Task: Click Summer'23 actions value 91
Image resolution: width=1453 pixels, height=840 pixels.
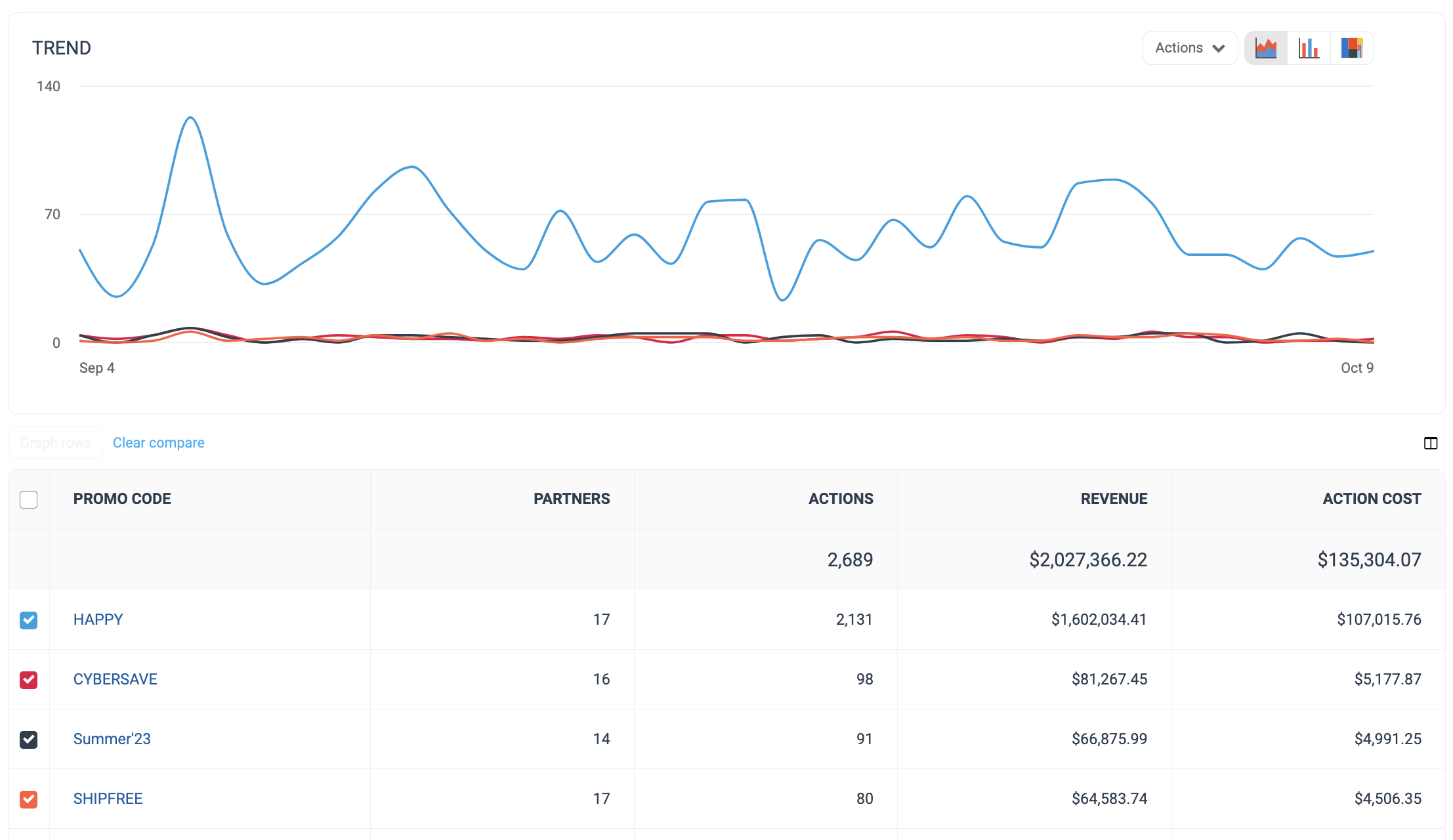Action: [x=864, y=739]
